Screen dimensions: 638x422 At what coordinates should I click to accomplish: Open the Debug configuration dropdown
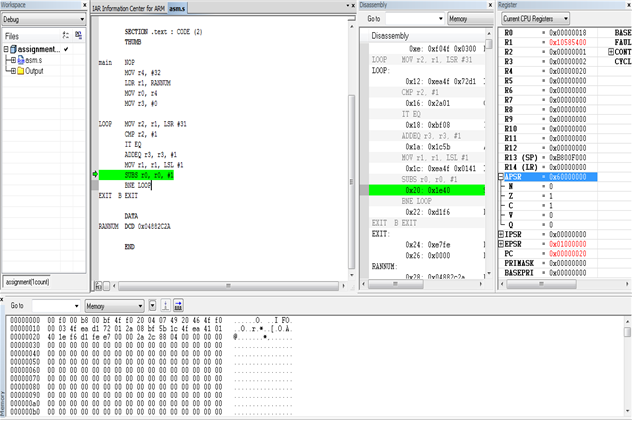[44, 19]
